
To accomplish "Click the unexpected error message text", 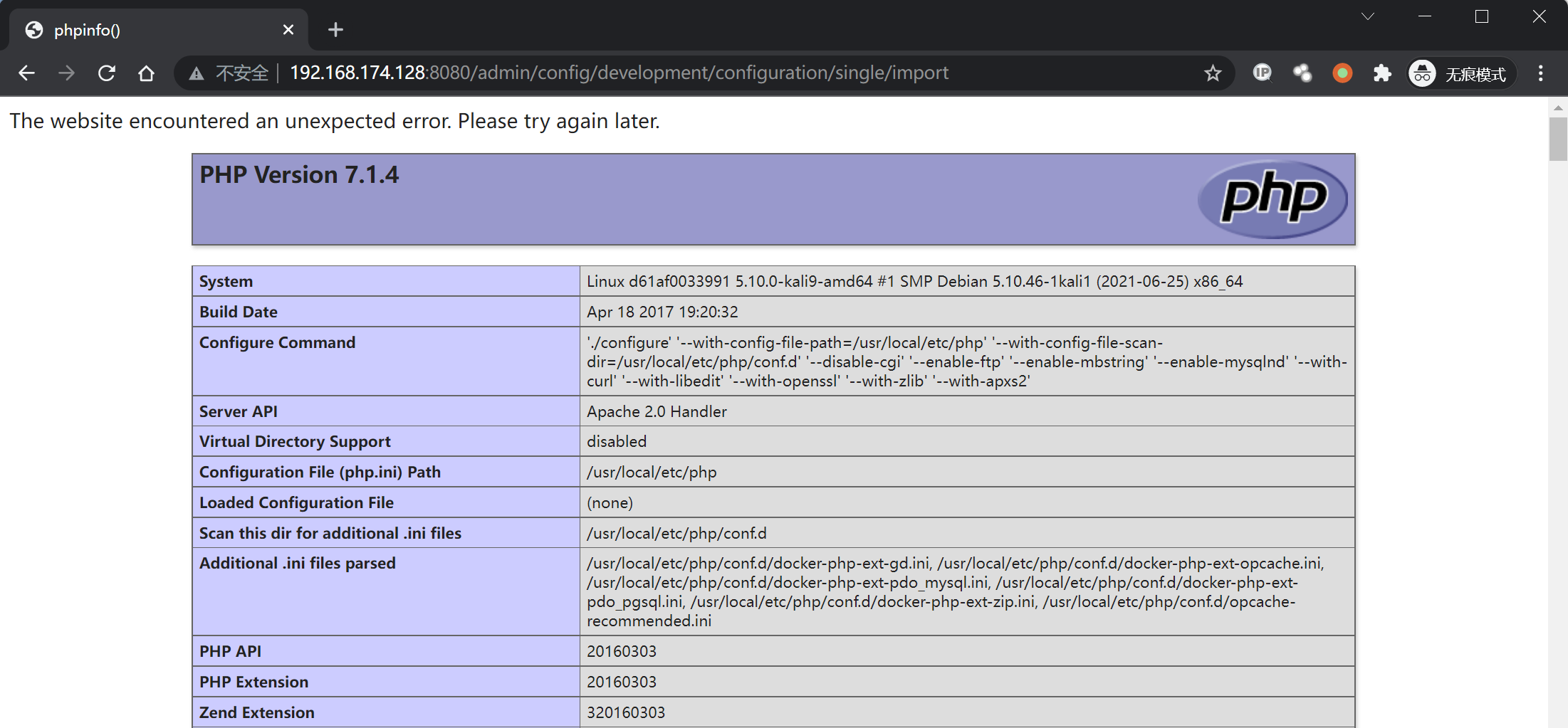I will coord(335,121).
